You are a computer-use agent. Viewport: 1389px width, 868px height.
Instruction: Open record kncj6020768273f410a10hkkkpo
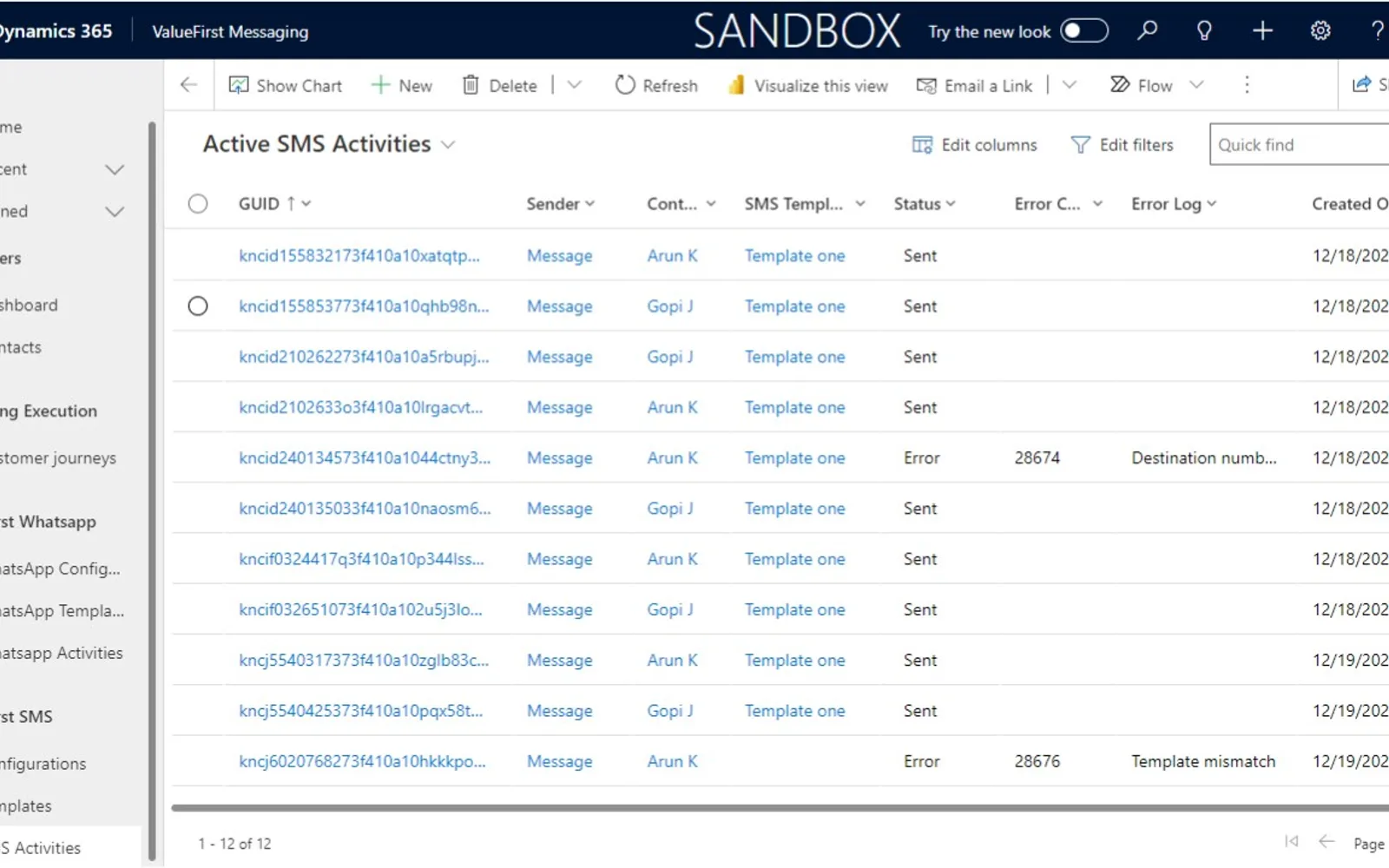coord(362,761)
